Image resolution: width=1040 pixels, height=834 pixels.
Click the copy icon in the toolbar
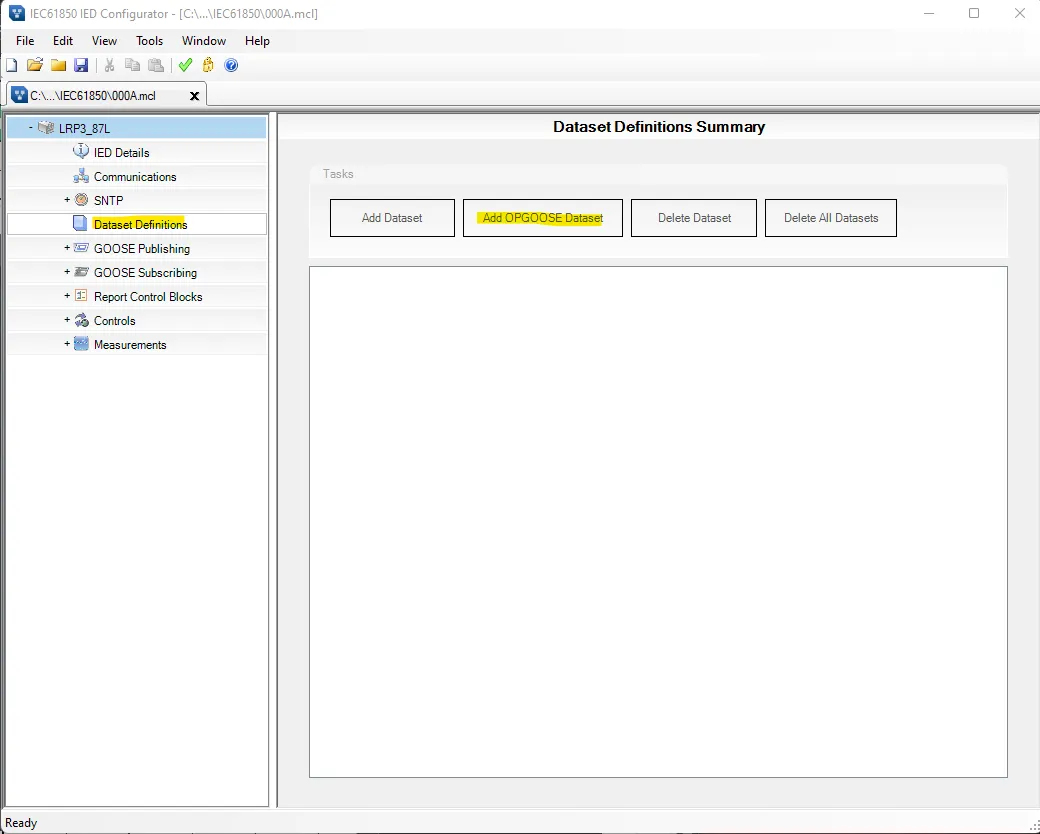pyautogui.click(x=133, y=65)
